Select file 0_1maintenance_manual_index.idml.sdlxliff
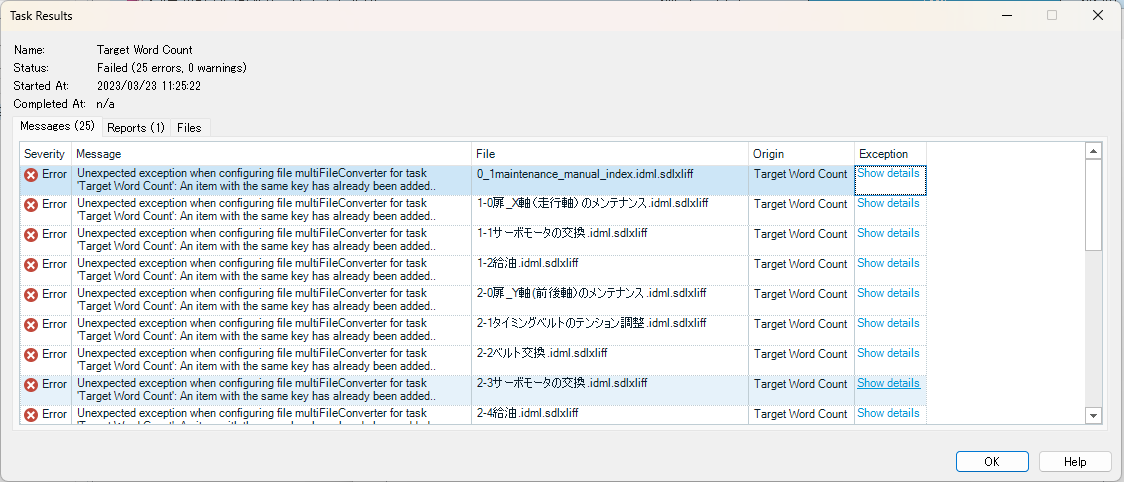The height and width of the screenshot is (482, 1124). (x=584, y=174)
